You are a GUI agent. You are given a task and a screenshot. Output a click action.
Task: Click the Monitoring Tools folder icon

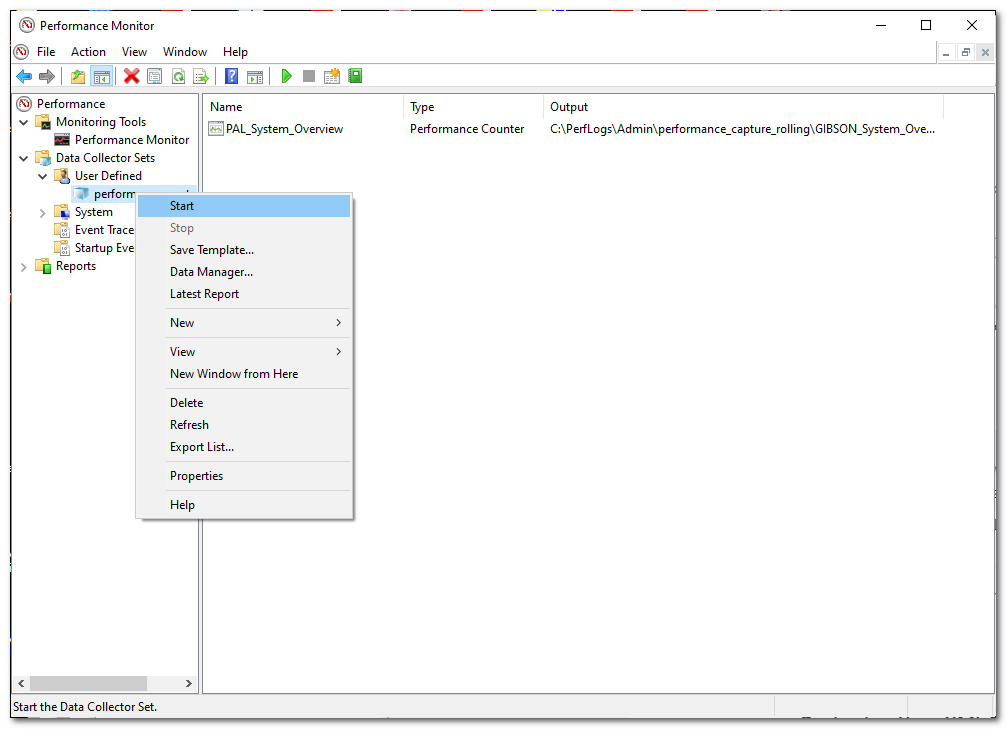point(43,121)
